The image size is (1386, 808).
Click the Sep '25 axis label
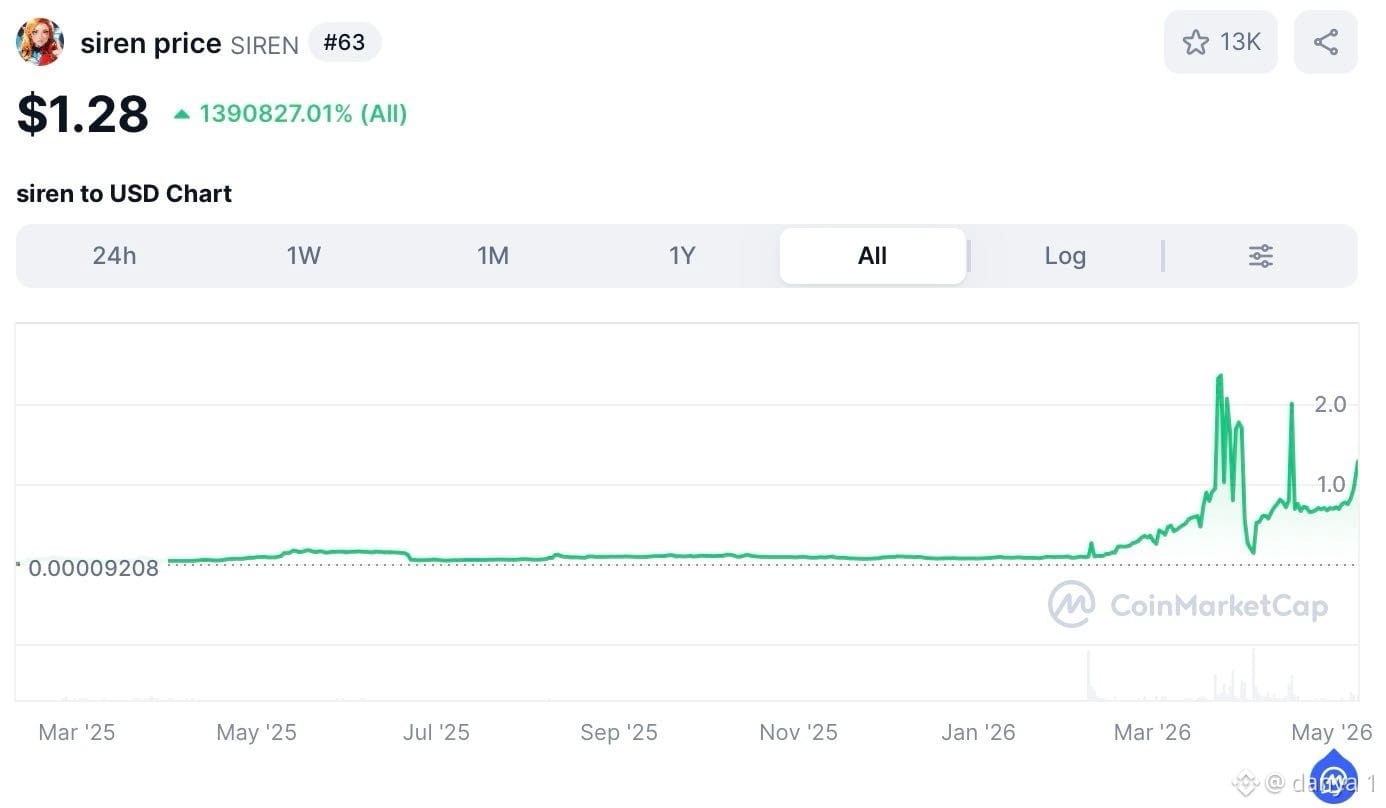click(x=619, y=732)
